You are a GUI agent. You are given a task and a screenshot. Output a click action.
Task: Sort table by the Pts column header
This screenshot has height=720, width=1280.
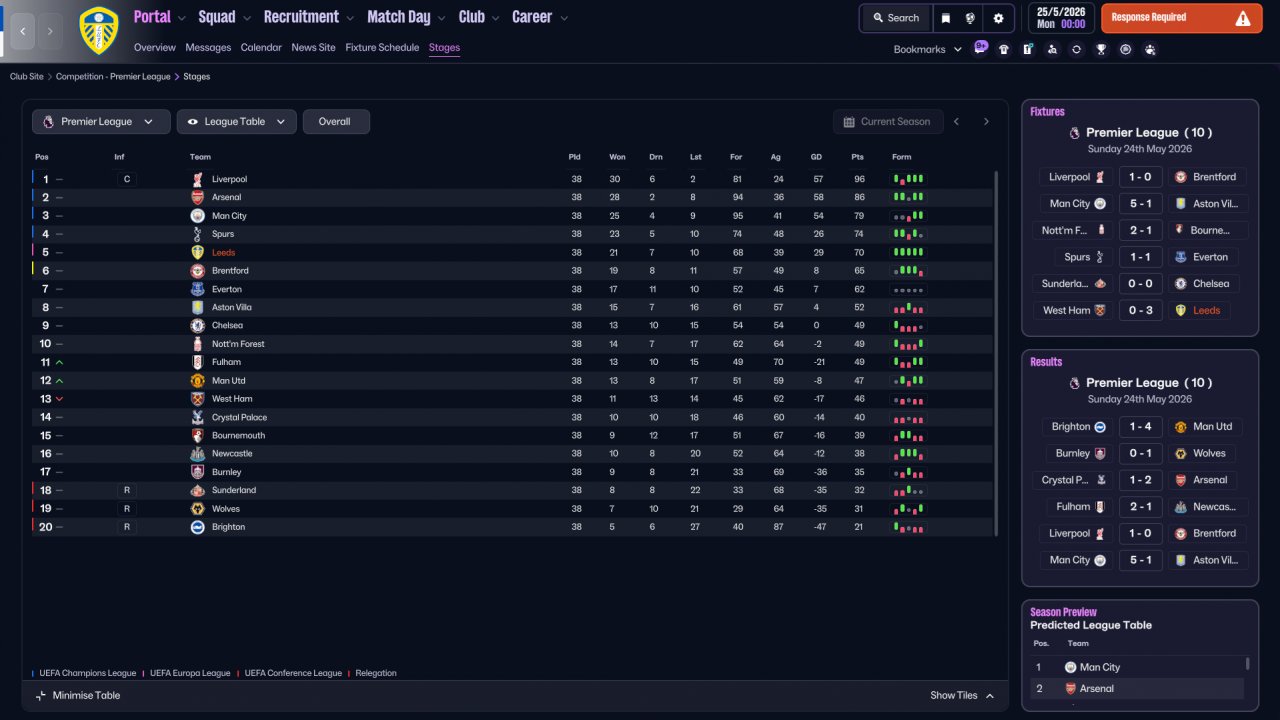pos(857,157)
